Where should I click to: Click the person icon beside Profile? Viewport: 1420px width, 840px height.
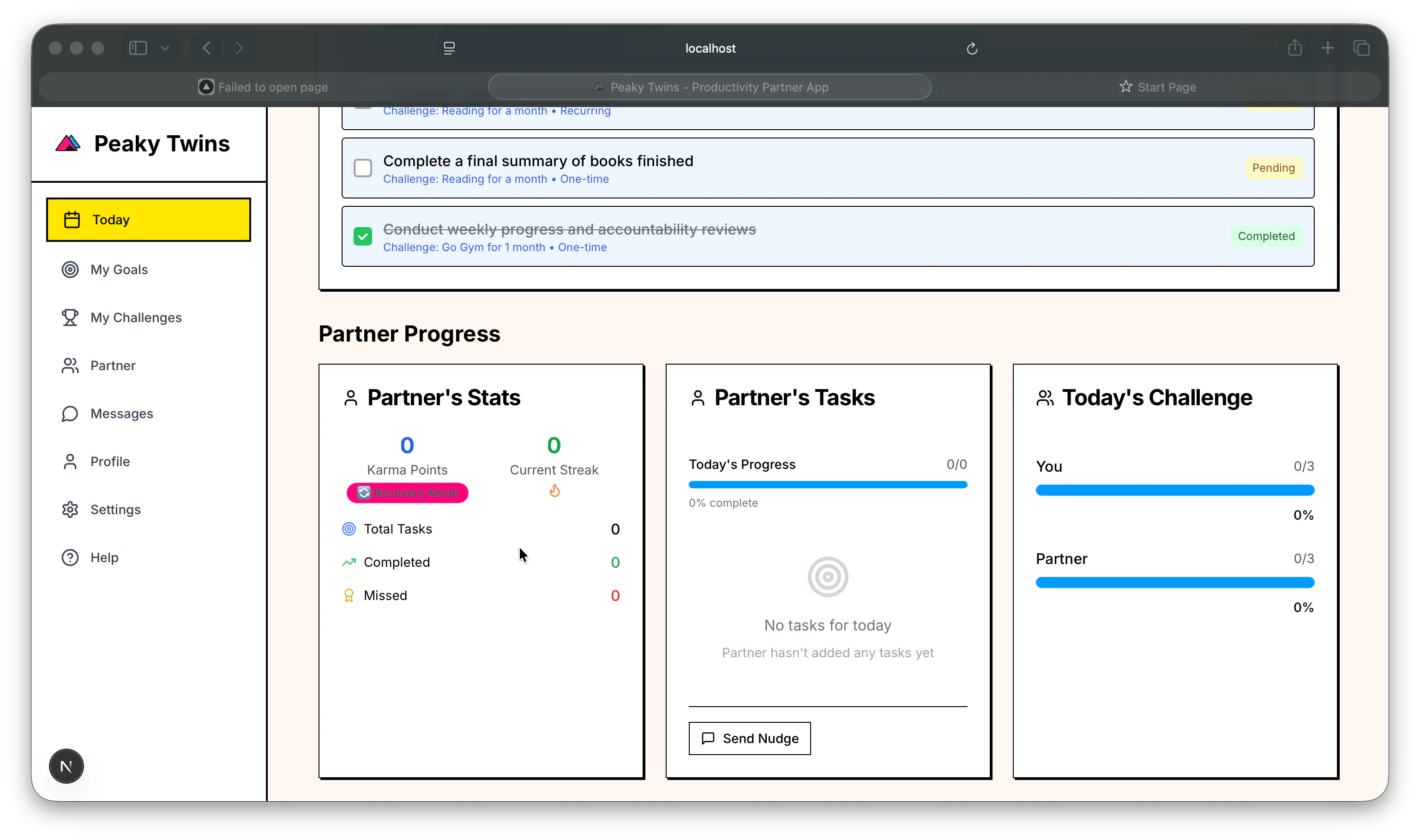coord(70,462)
